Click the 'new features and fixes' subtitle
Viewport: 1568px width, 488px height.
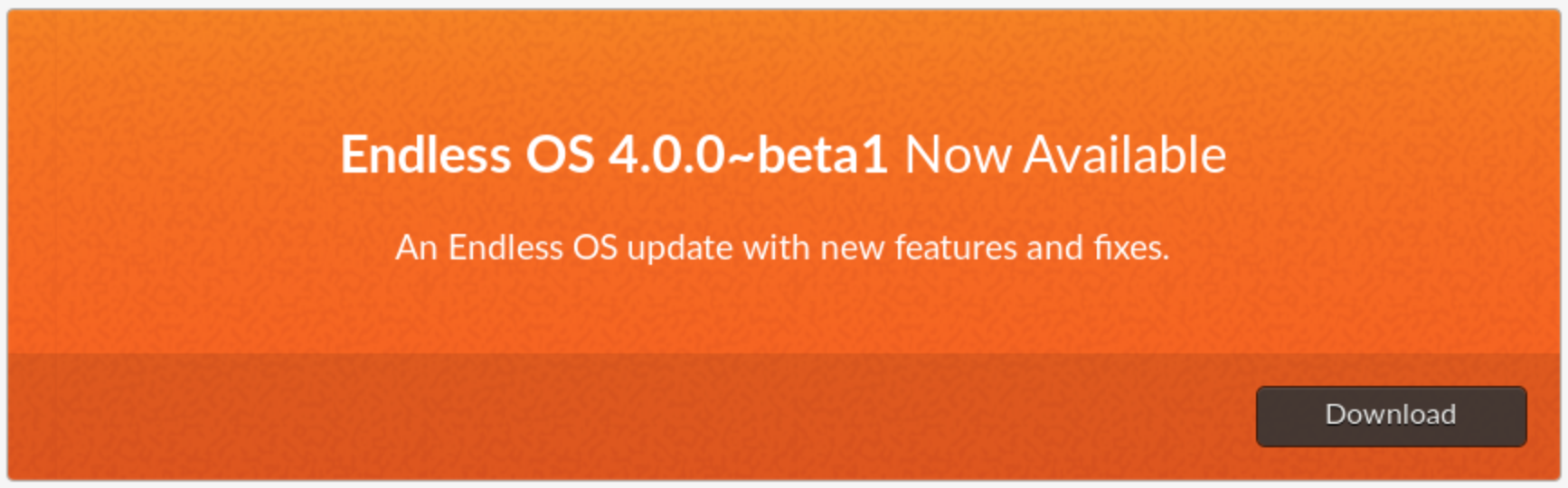tap(995, 248)
